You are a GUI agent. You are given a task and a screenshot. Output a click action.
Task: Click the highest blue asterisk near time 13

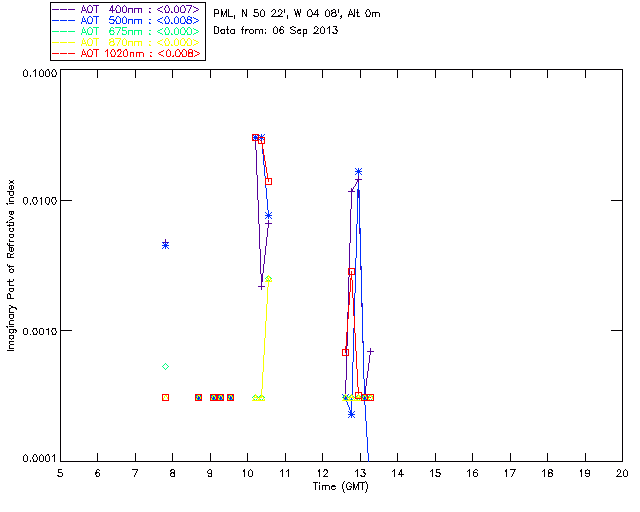358,171
